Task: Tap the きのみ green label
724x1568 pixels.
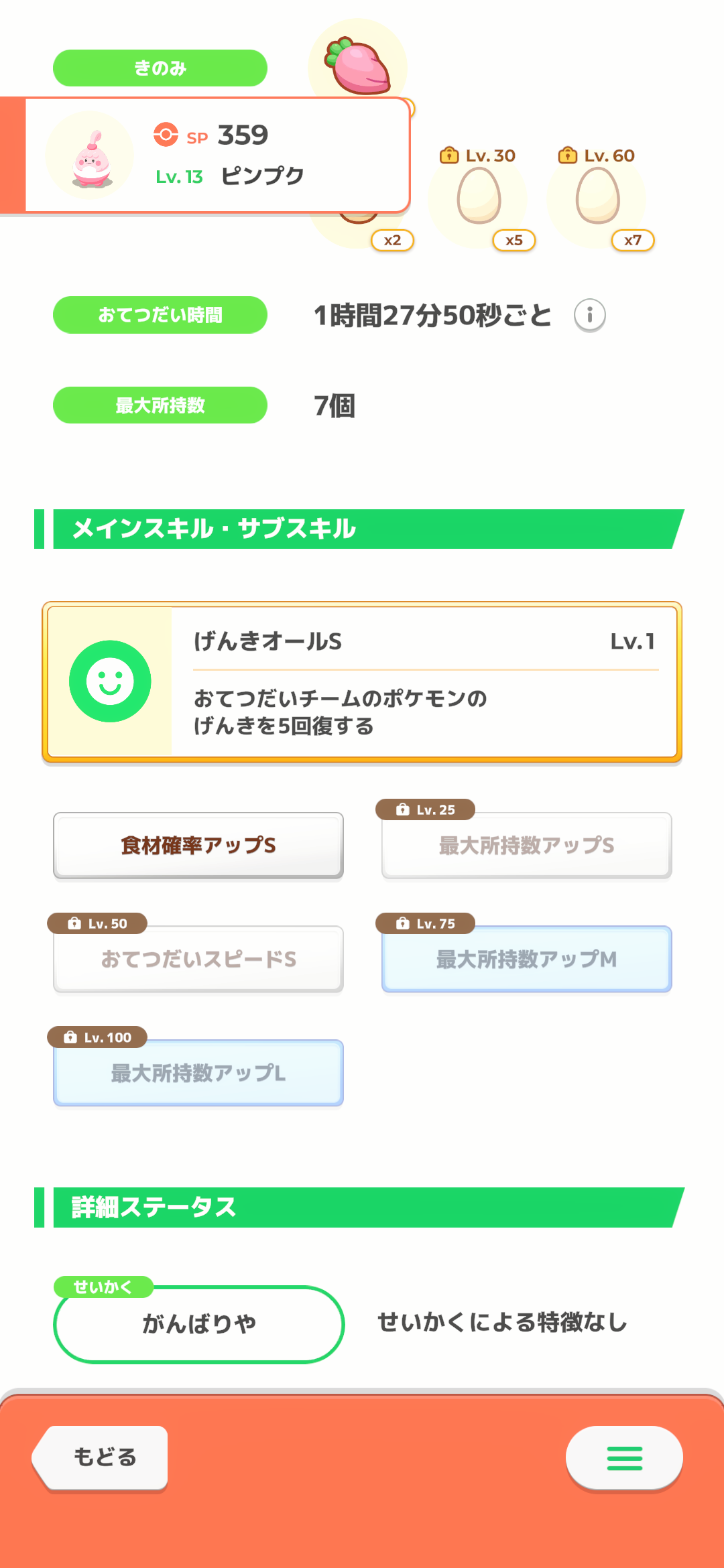Action: point(160,68)
